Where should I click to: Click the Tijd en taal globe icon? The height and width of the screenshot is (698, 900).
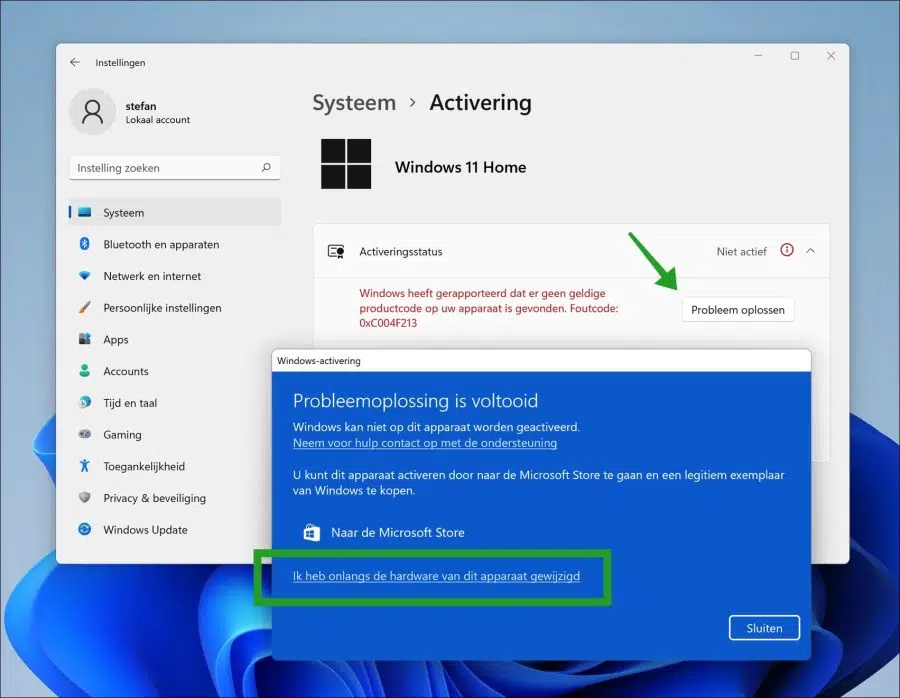click(x=84, y=402)
